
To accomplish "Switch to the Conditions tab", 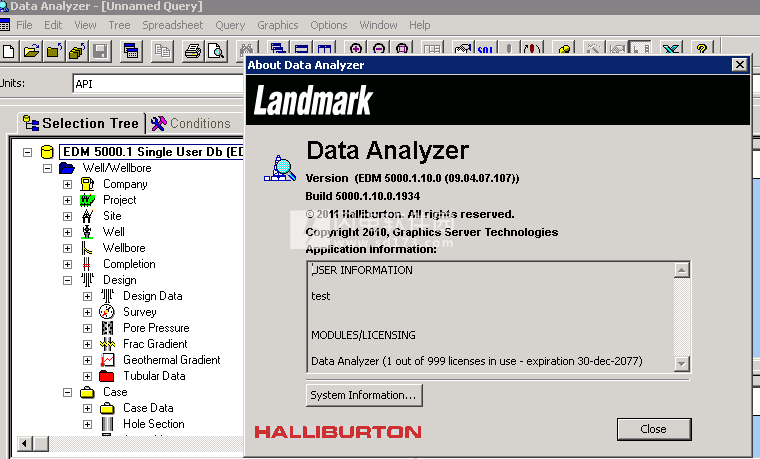I will pos(190,124).
